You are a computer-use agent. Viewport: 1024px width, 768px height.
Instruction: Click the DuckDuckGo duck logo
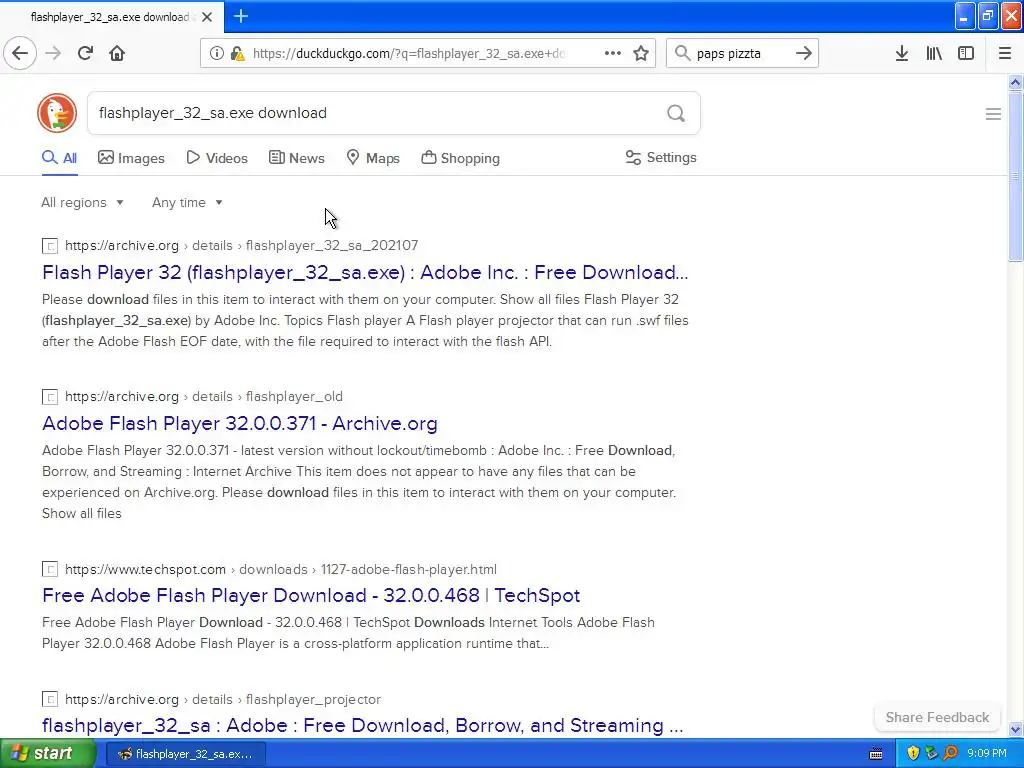[x=57, y=113]
